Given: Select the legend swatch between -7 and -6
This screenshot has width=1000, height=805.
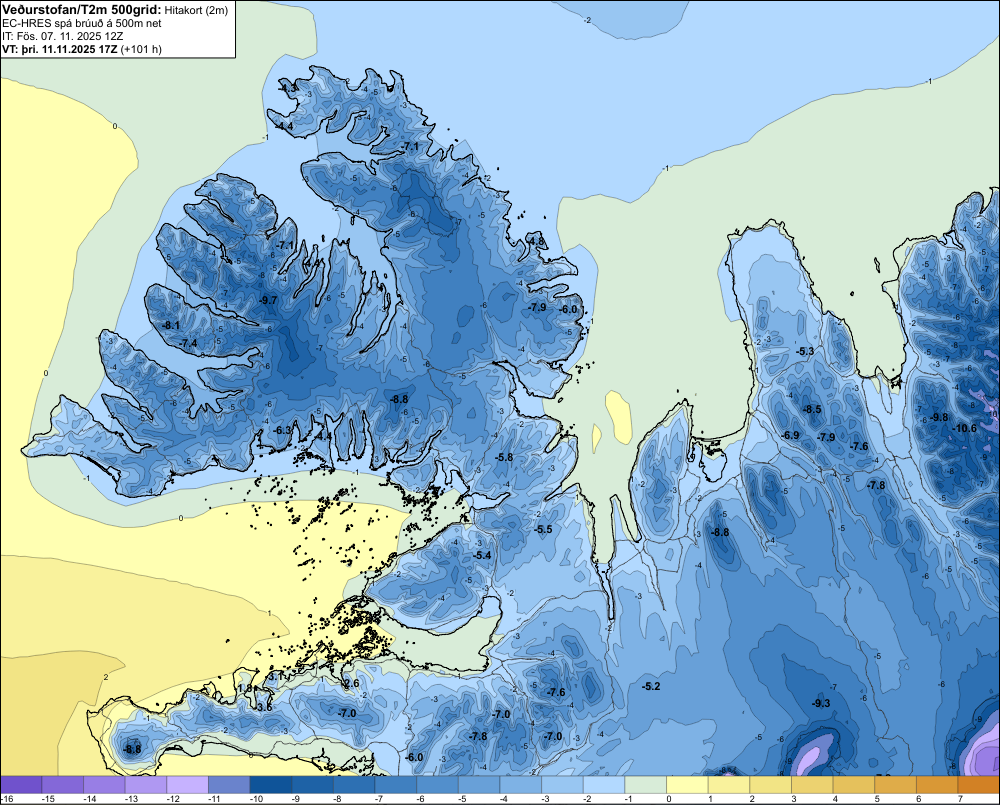Looking at the screenshot, I should click(x=396, y=784).
